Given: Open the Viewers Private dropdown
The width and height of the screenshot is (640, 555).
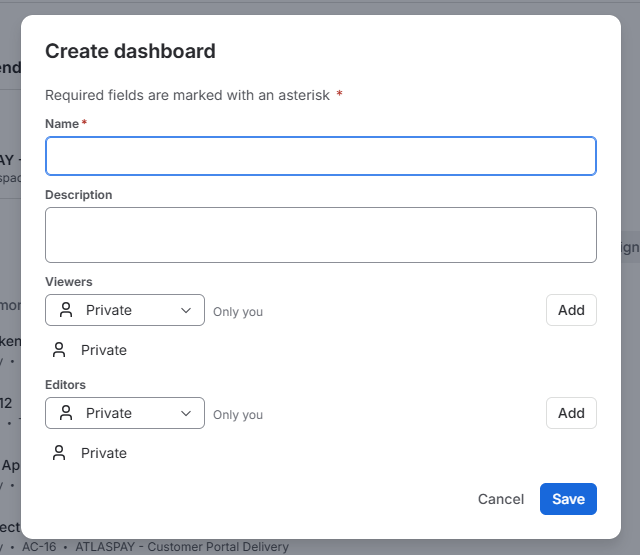Looking at the screenshot, I should point(125,310).
